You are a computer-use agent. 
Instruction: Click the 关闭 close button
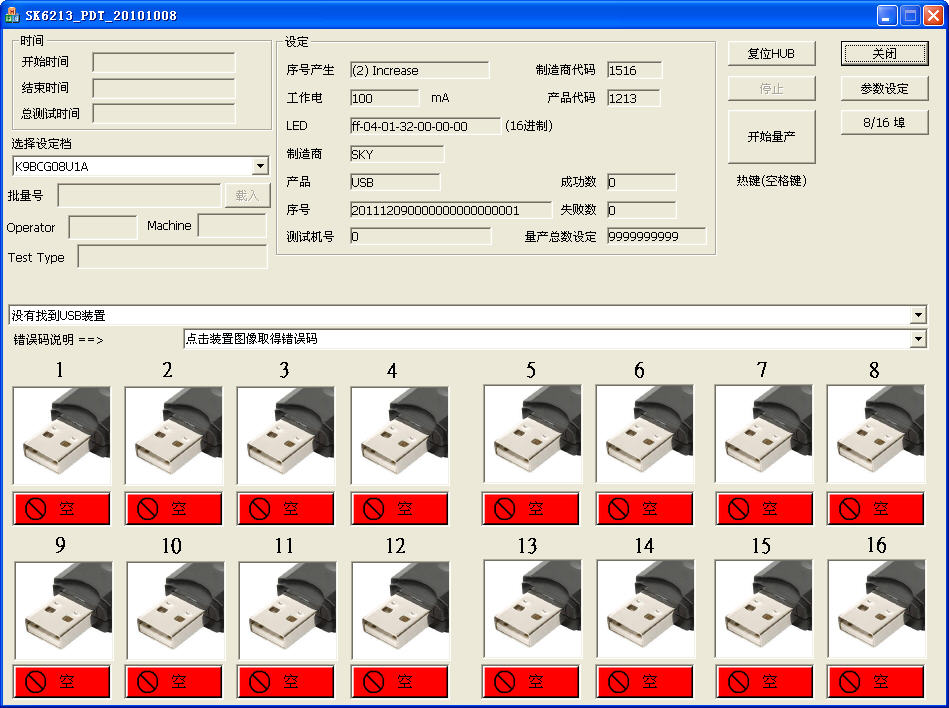[884, 53]
